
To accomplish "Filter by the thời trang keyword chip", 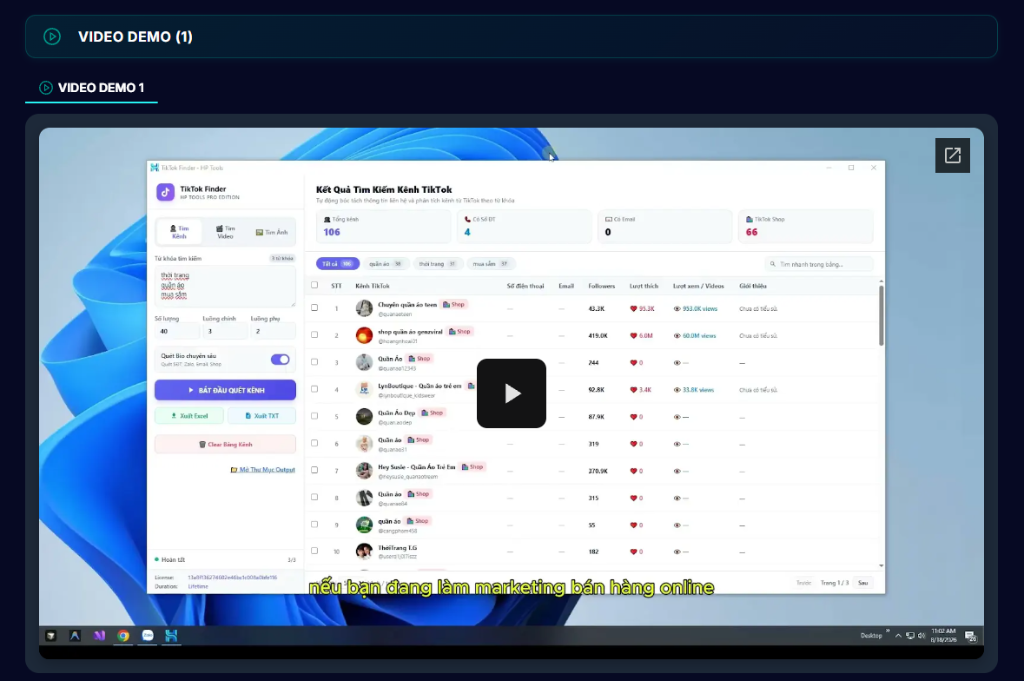I will [437, 264].
